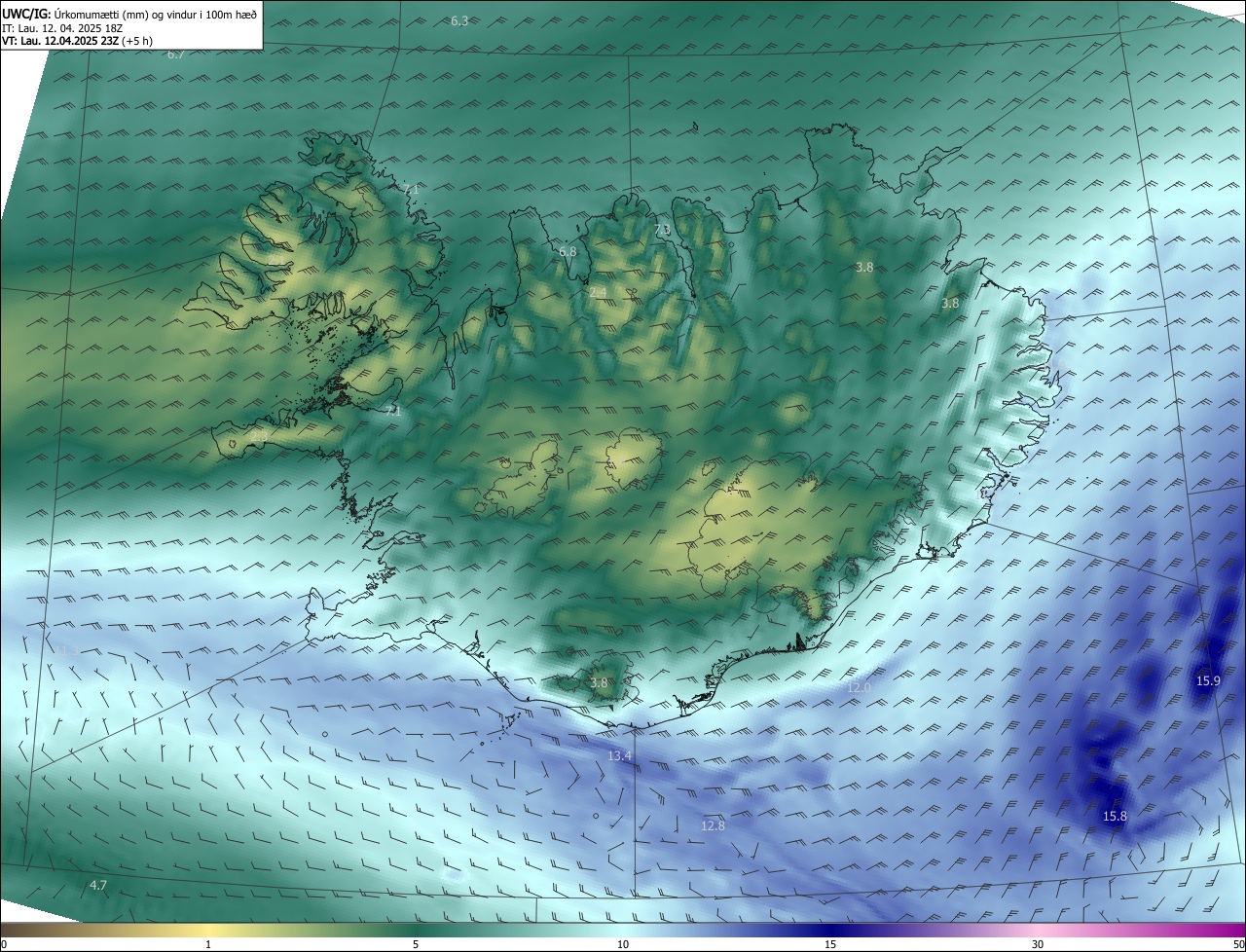Click the '50' tick on the color scale

click(1238, 944)
